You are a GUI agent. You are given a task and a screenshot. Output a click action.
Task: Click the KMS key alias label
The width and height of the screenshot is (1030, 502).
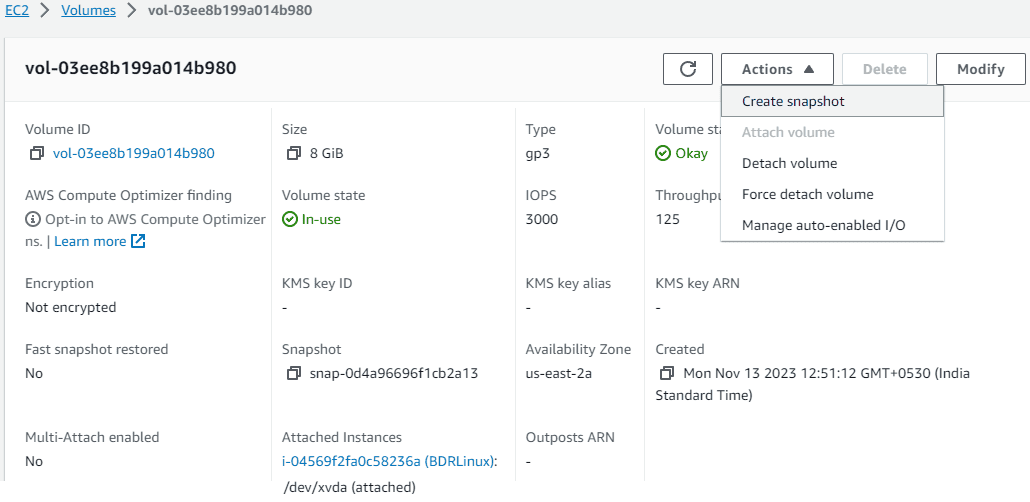(x=568, y=283)
